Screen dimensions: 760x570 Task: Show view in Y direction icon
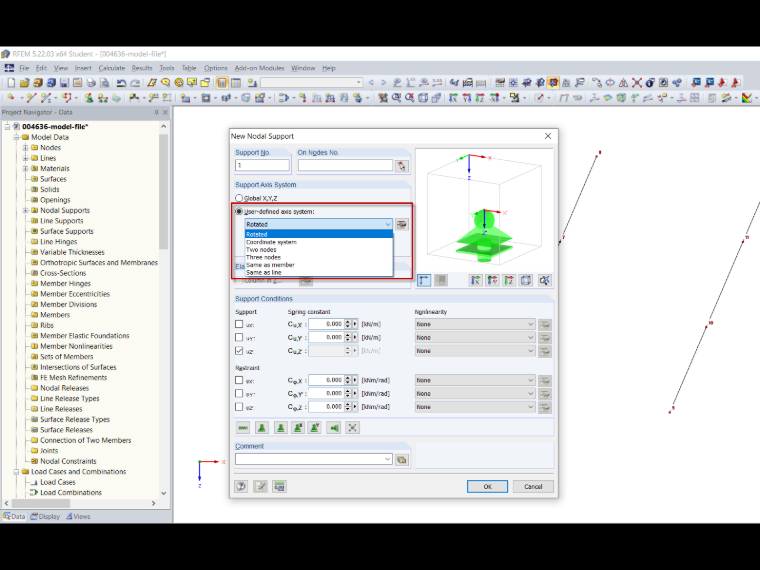point(492,280)
